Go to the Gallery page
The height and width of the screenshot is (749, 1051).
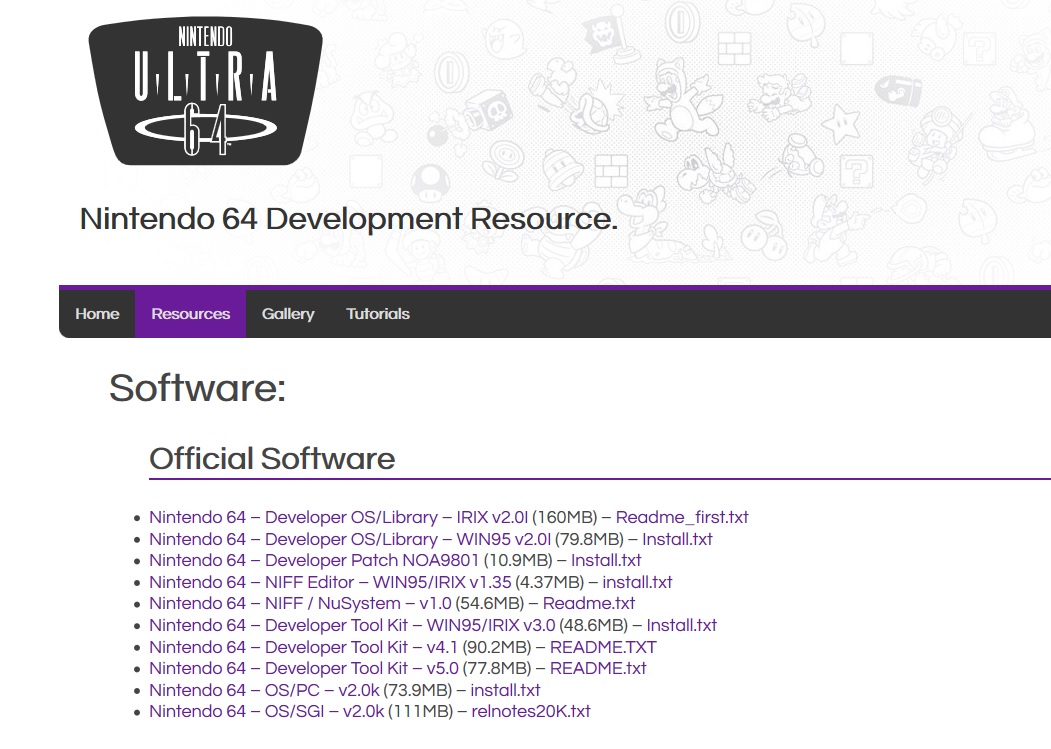(288, 314)
